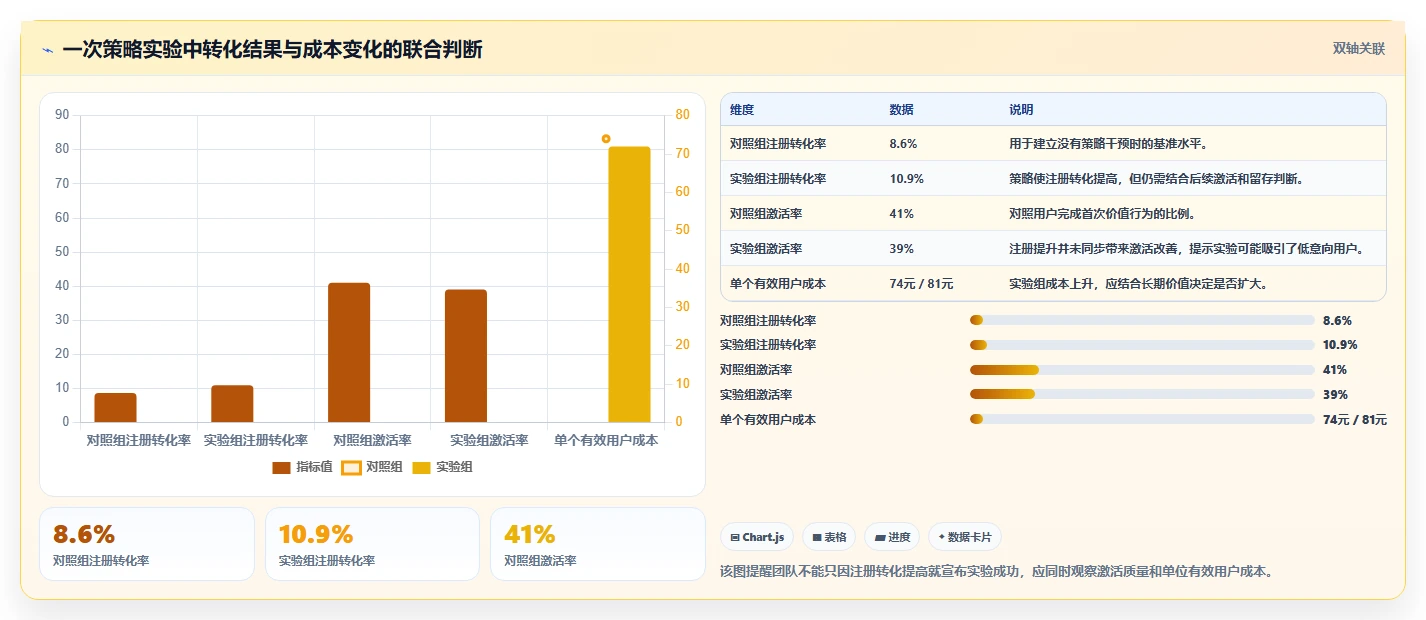Toggle the 对照组 legend series
1426x620 pixels.
pyautogui.click(x=372, y=467)
